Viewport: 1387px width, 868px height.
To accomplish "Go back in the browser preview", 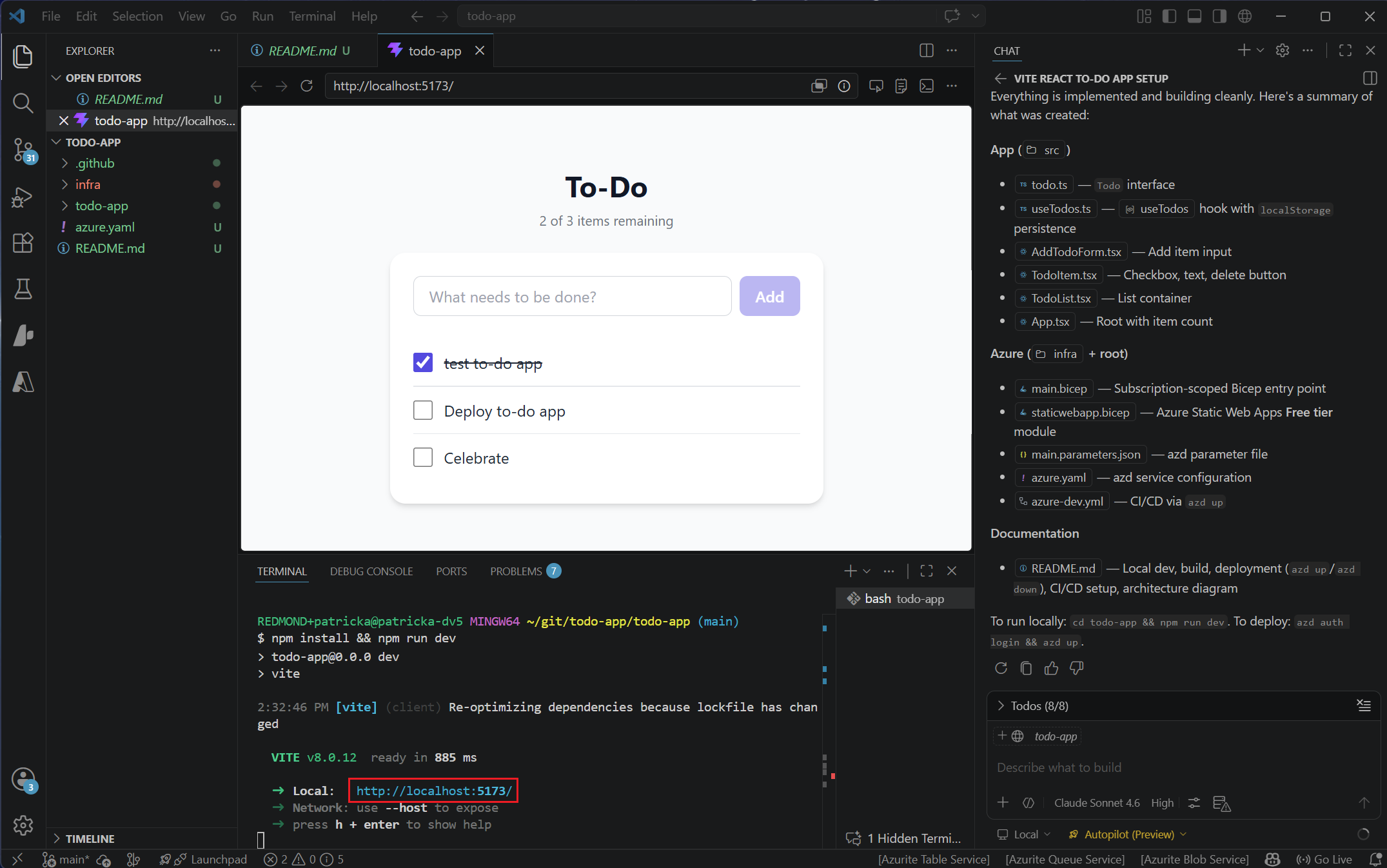I will click(x=256, y=86).
